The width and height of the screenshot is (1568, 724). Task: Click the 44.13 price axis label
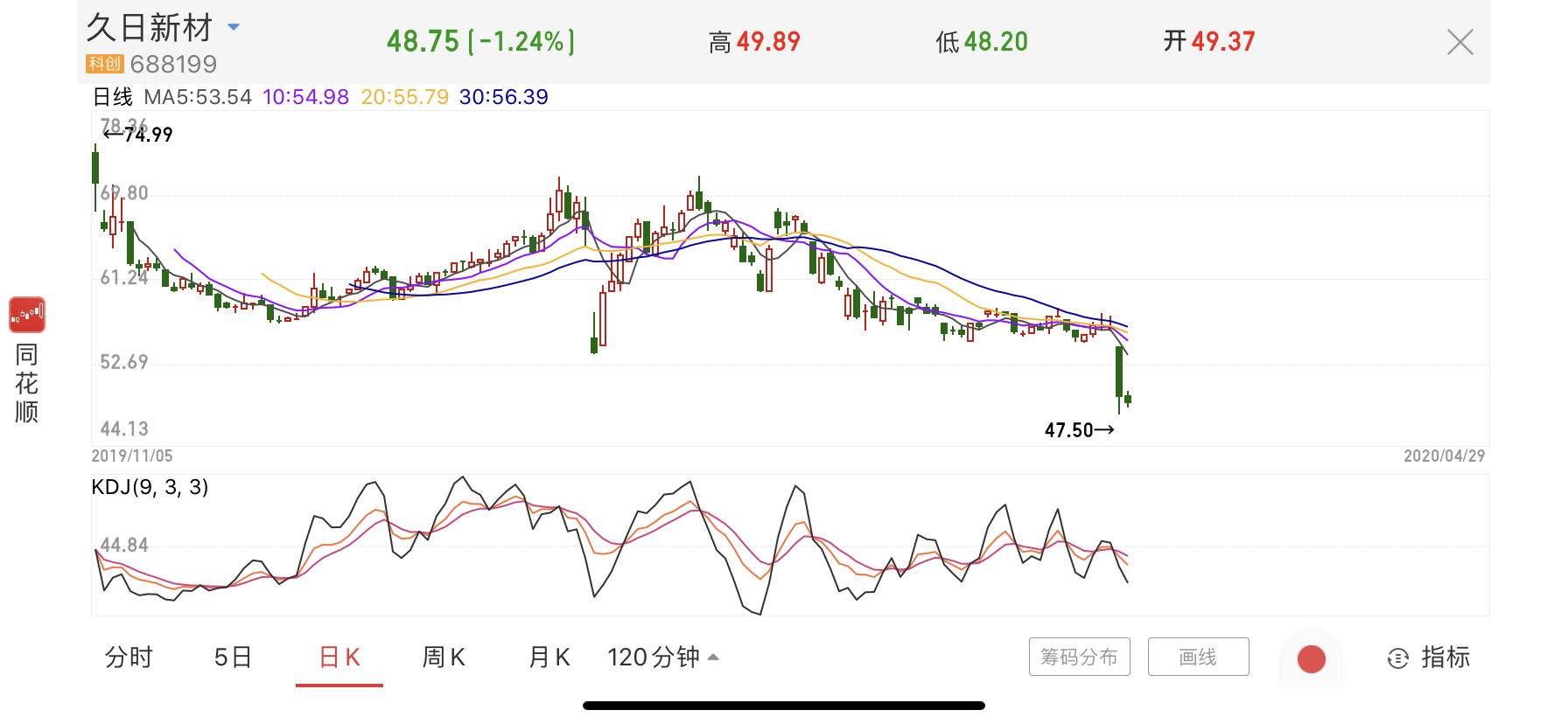tap(124, 428)
